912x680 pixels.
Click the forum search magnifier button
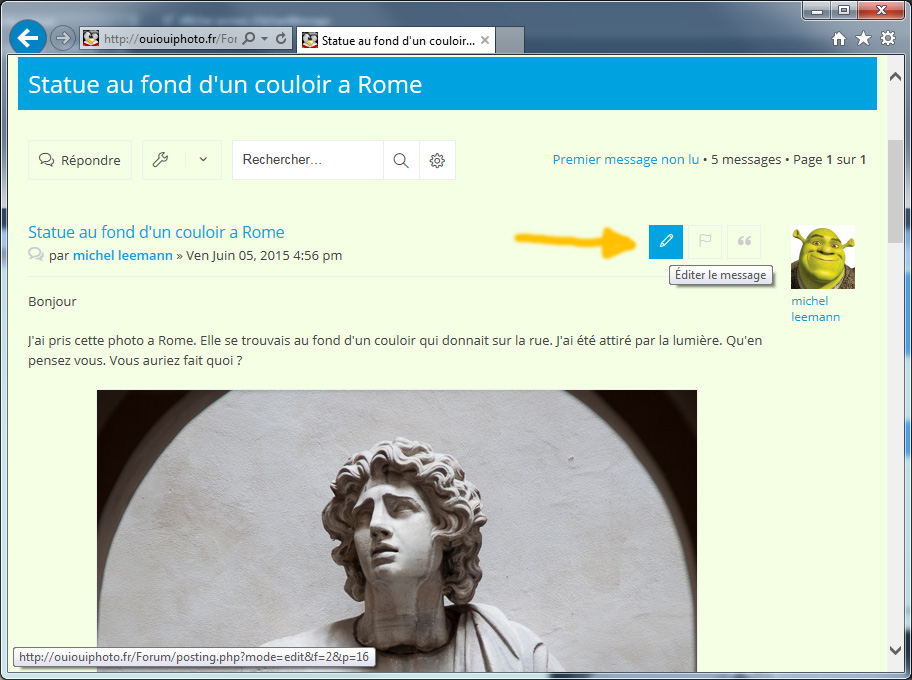[401, 160]
